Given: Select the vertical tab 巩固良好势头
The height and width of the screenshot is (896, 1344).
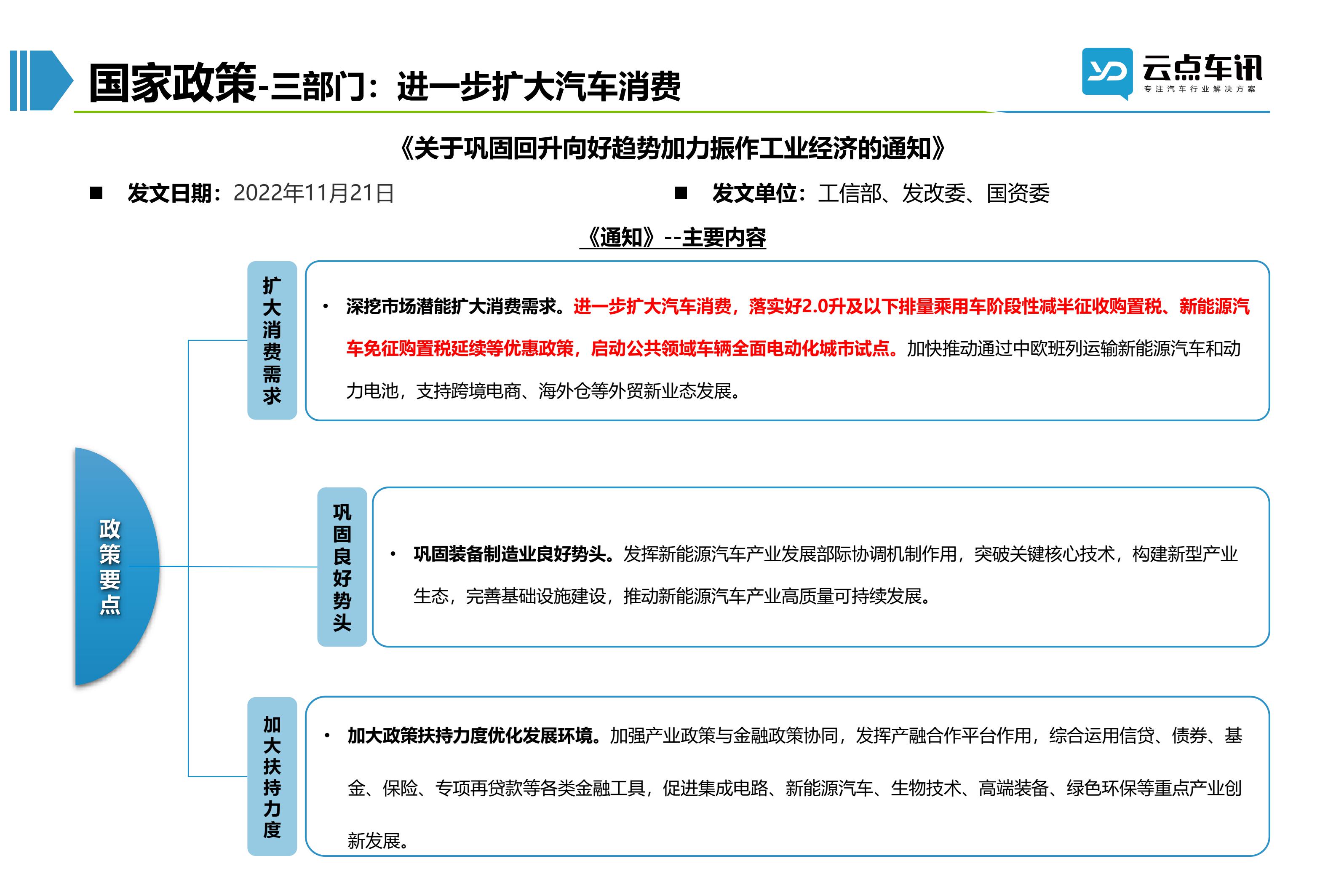Looking at the screenshot, I should [342, 567].
